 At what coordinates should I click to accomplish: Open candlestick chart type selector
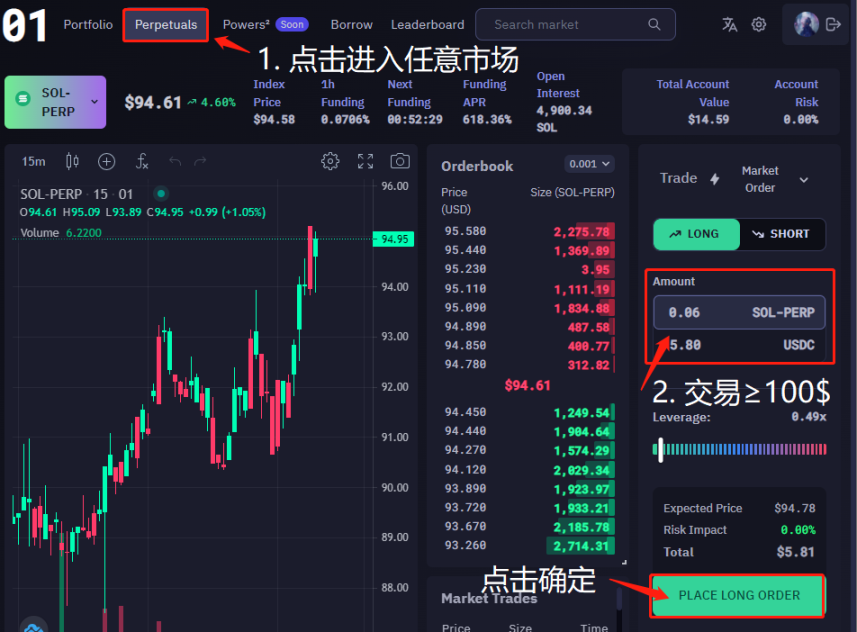pos(72,162)
